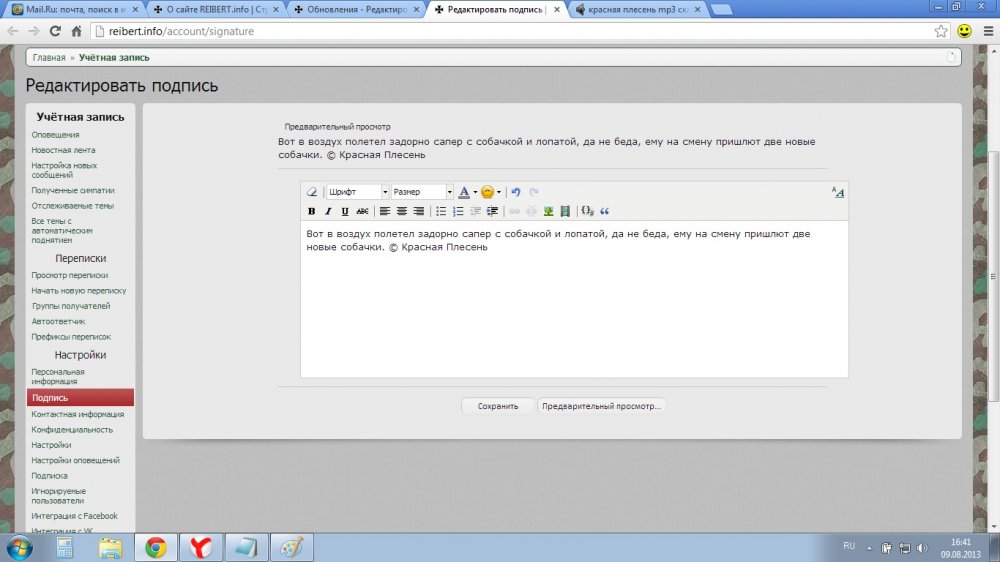Switch to О сайте REIBERT.info tab

tap(215, 10)
